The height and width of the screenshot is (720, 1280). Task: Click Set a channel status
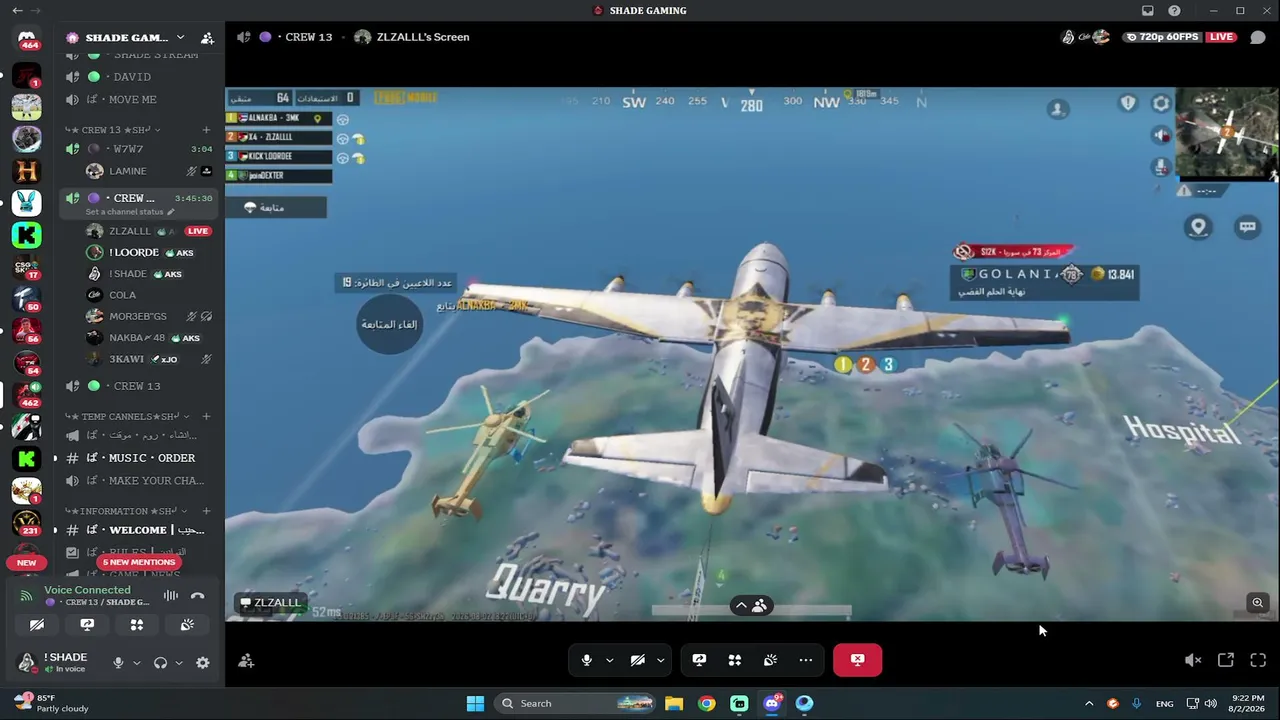(125, 212)
